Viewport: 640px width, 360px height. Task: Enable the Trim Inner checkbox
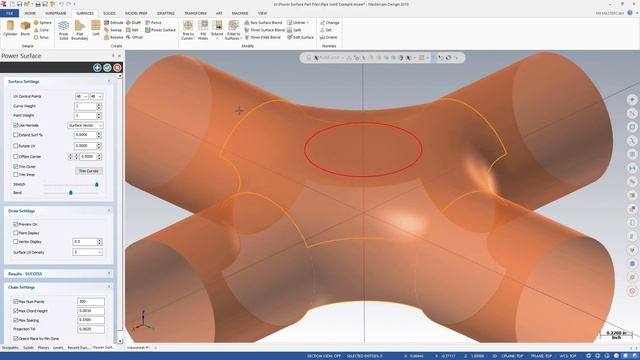(x=16, y=175)
